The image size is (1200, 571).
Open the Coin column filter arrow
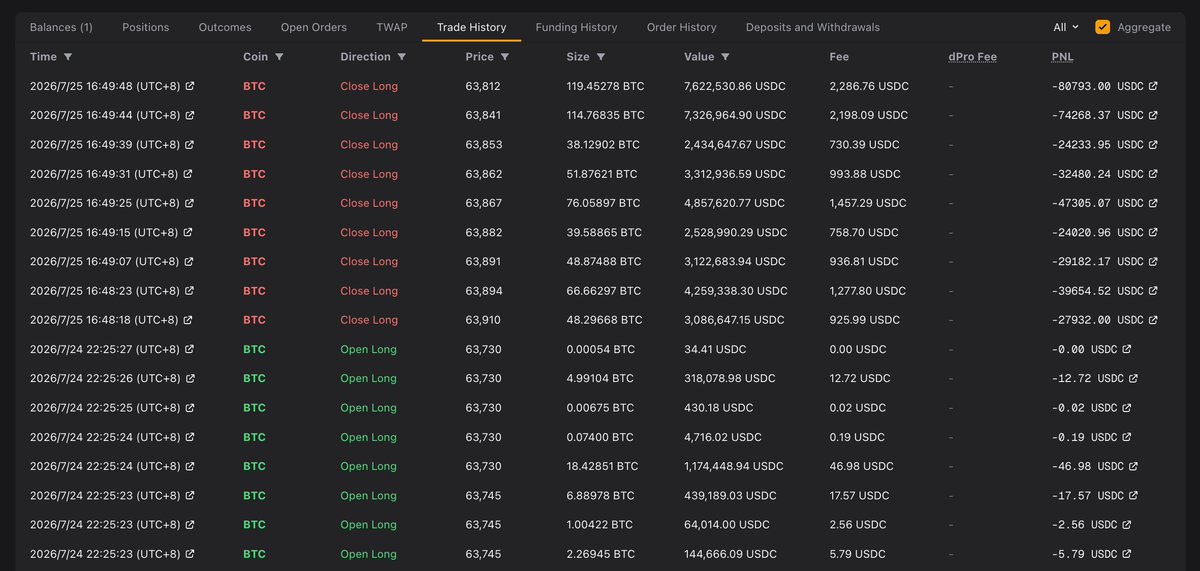[x=279, y=57]
